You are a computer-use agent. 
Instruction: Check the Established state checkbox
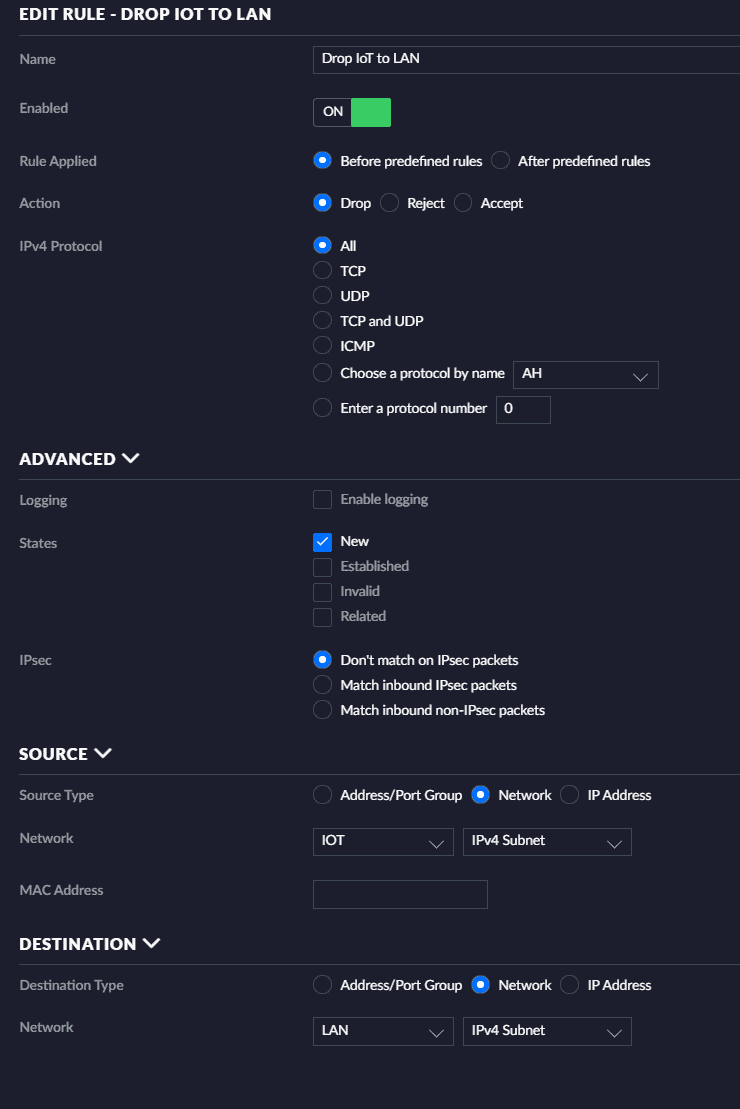pyautogui.click(x=322, y=566)
